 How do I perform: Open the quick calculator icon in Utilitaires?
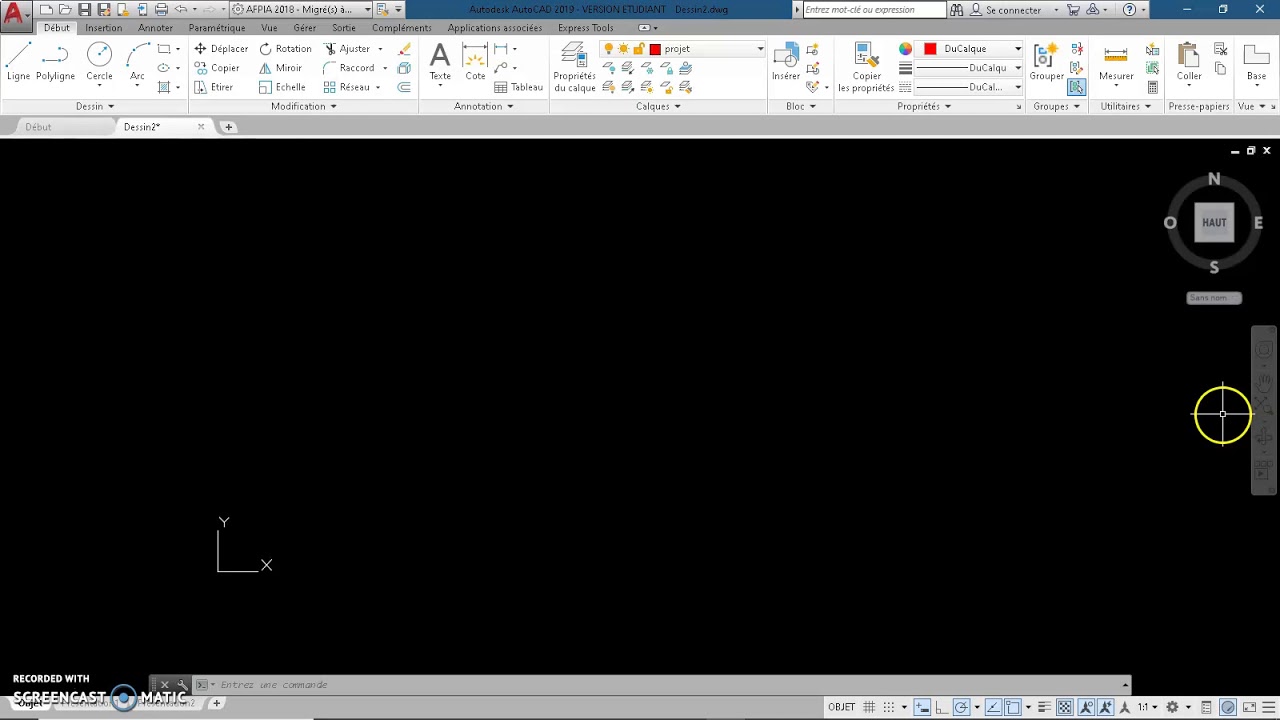tap(1152, 87)
